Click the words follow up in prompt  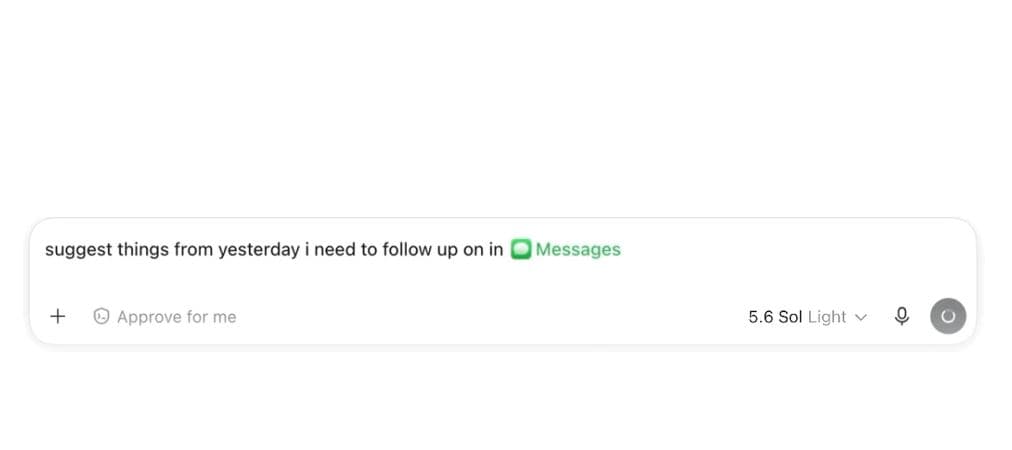(420, 250)
